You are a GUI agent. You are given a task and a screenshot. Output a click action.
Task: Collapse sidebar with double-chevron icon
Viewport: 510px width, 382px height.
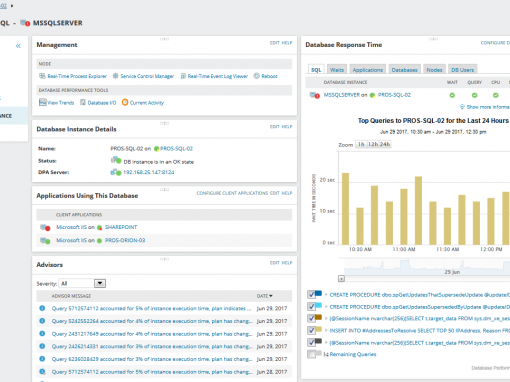point(18,46)
